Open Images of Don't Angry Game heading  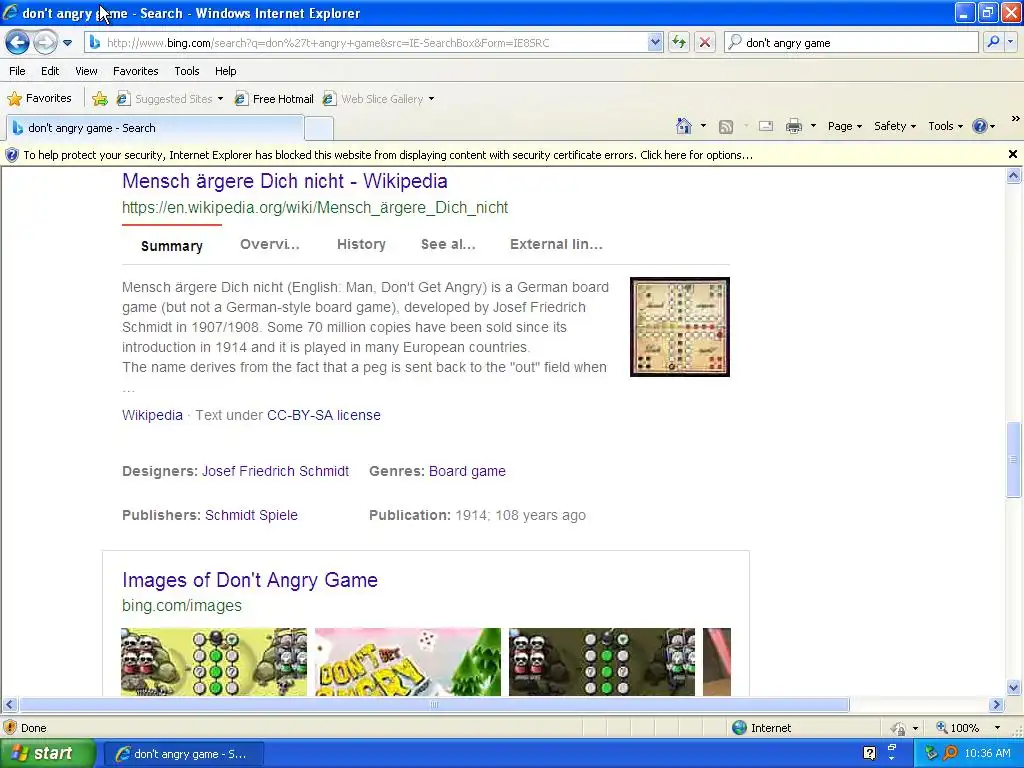pos(250,580)
